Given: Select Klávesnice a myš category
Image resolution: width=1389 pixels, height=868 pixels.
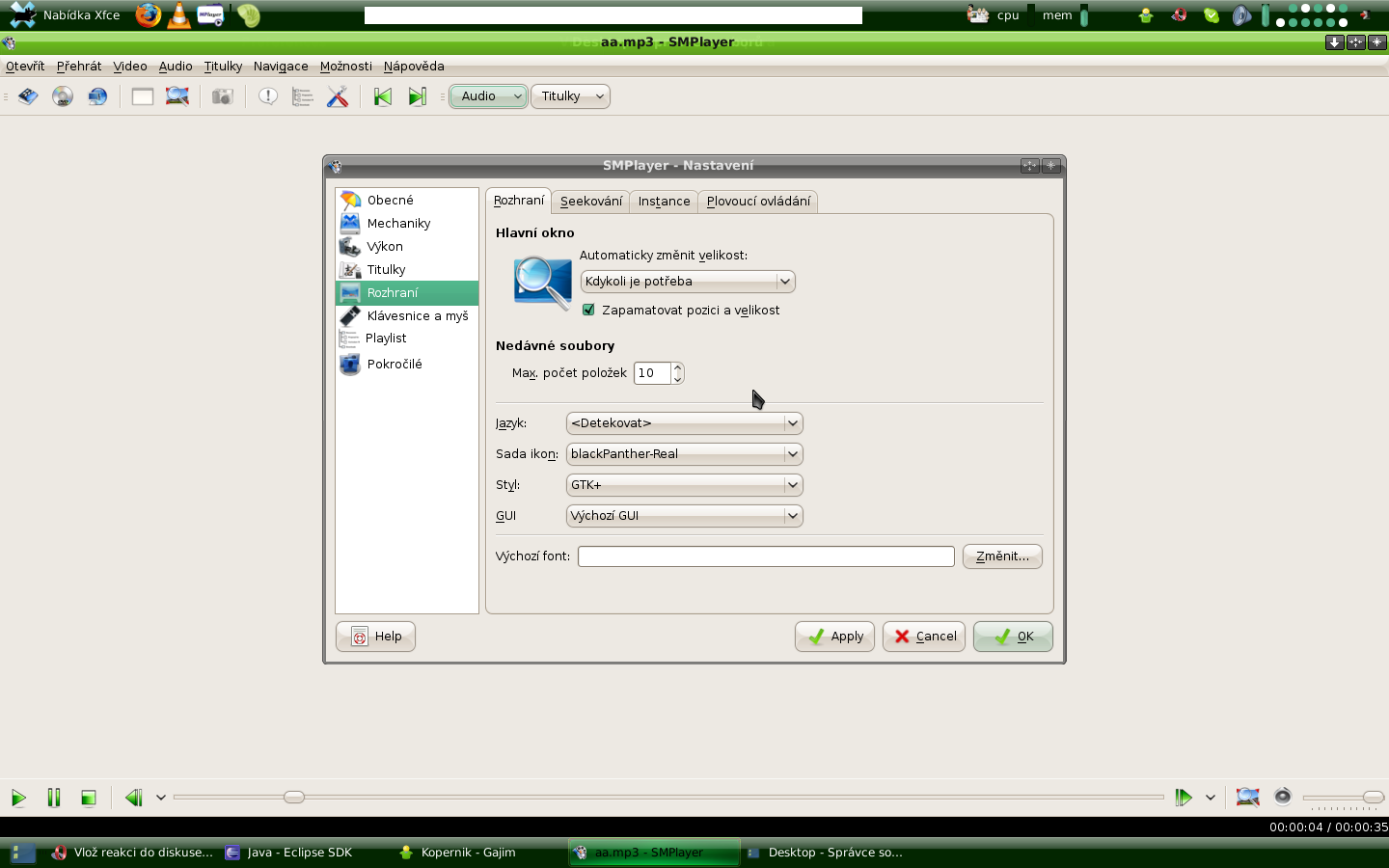Looking at the screenshot, I should (x=407, y=315).
